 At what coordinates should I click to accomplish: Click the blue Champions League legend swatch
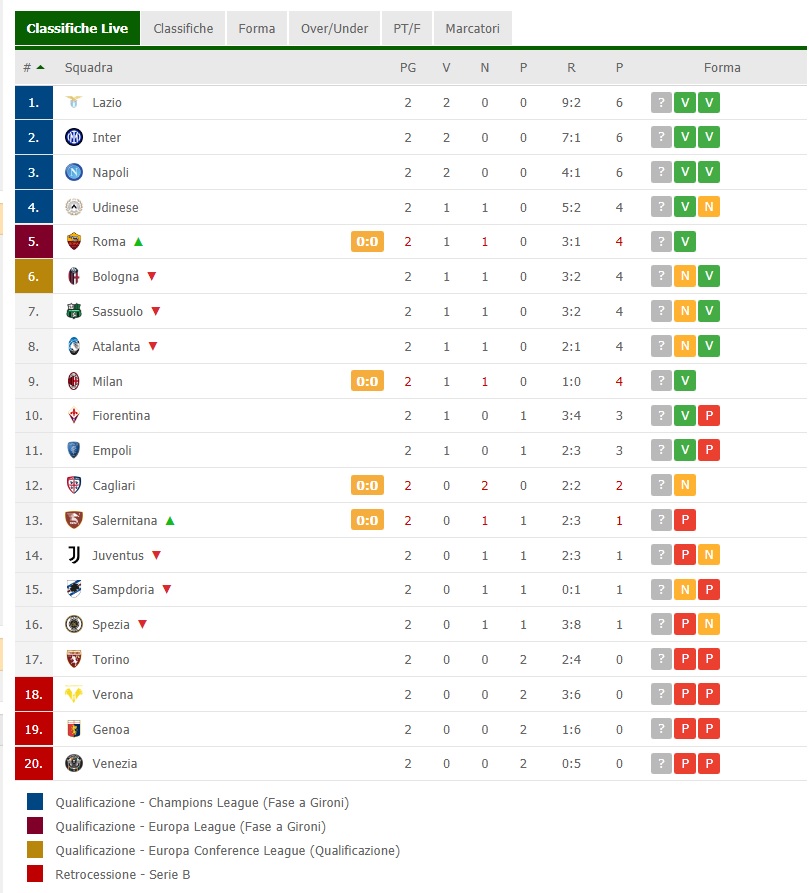[x=36, y=802]
